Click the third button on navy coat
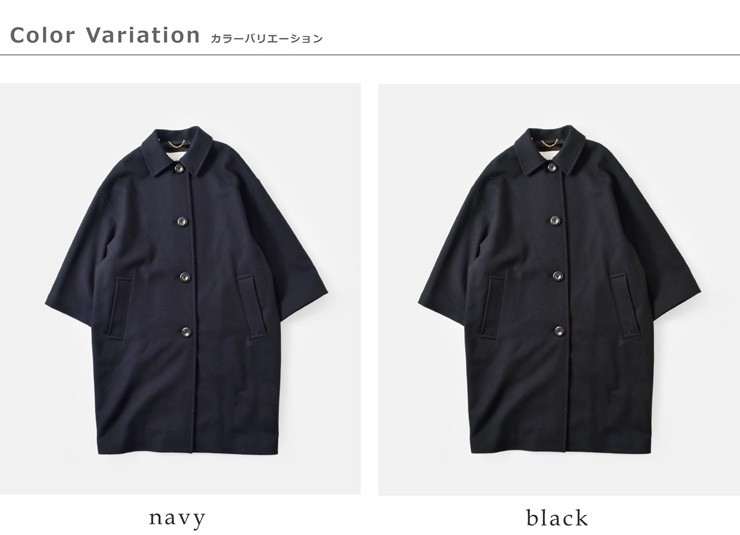The height and width of the screenshot is (535, 740). pos(185,277)
